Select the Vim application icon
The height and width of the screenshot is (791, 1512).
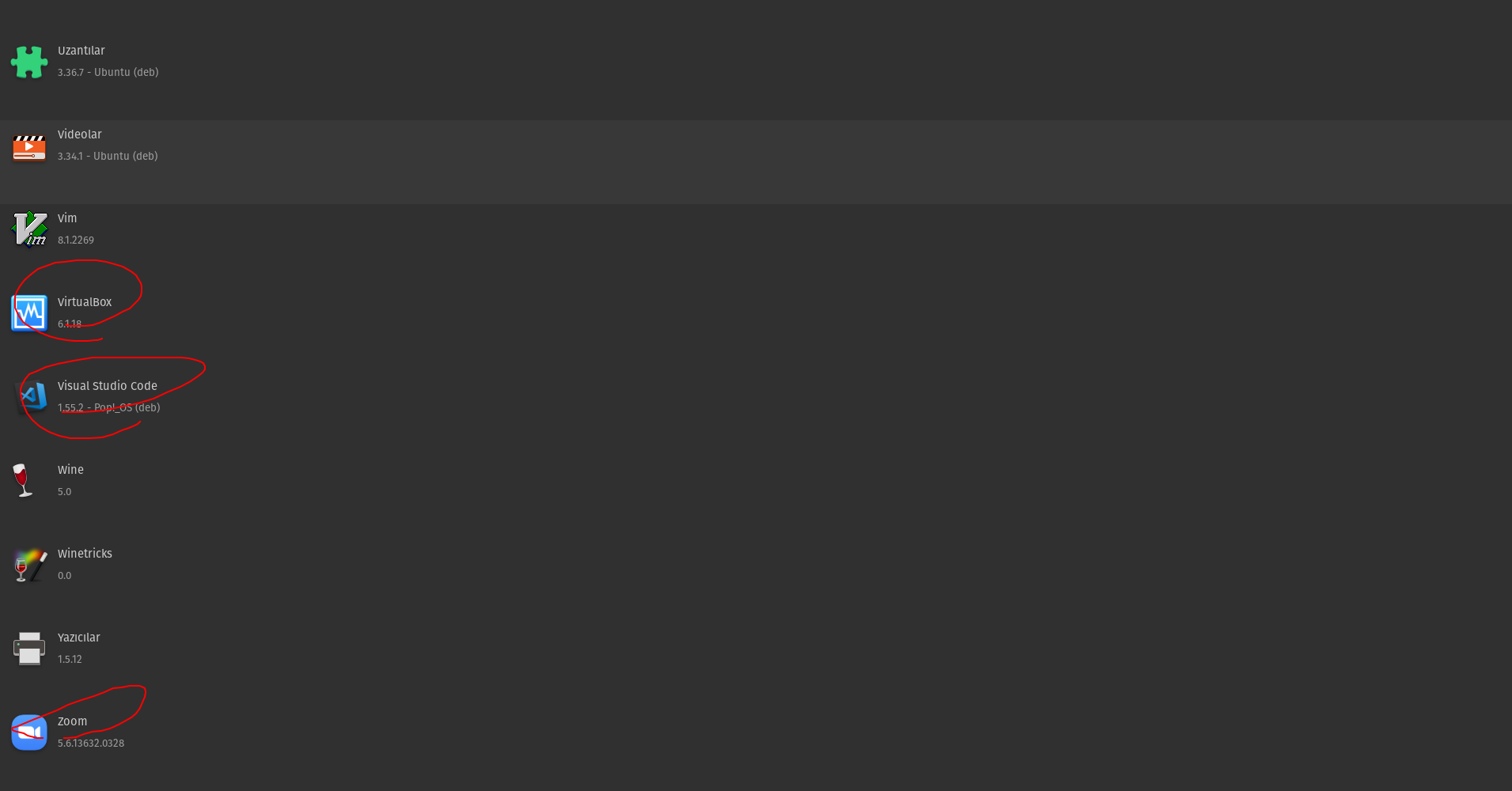[29, 229]
